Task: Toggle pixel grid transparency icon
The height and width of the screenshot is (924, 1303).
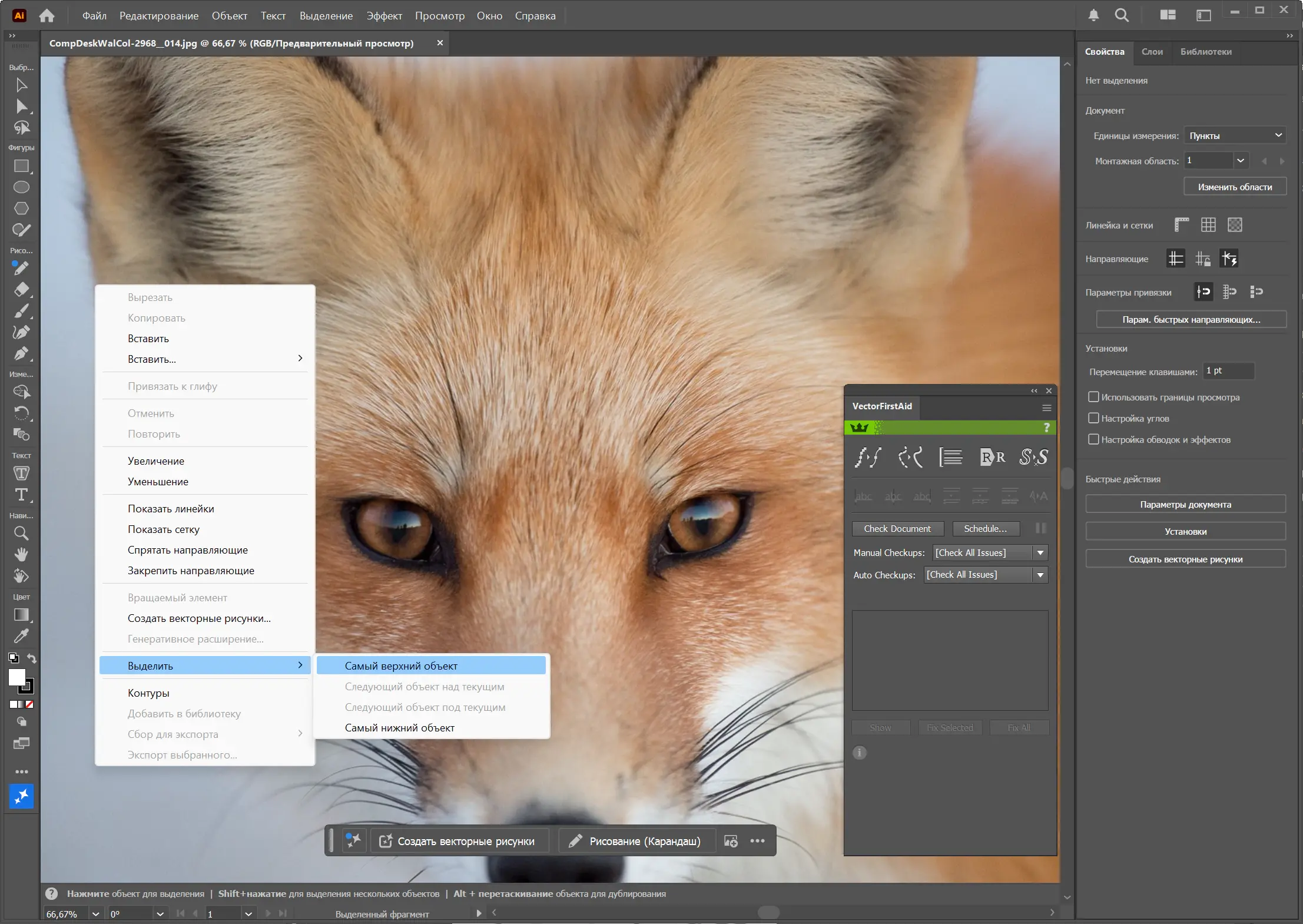Action: [x=1235, y=225]
